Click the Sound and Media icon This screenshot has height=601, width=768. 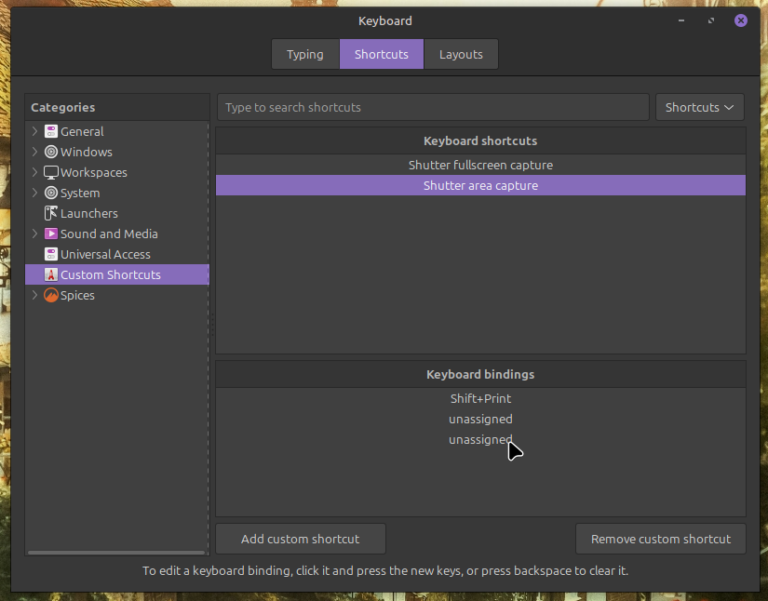[51, 234]
